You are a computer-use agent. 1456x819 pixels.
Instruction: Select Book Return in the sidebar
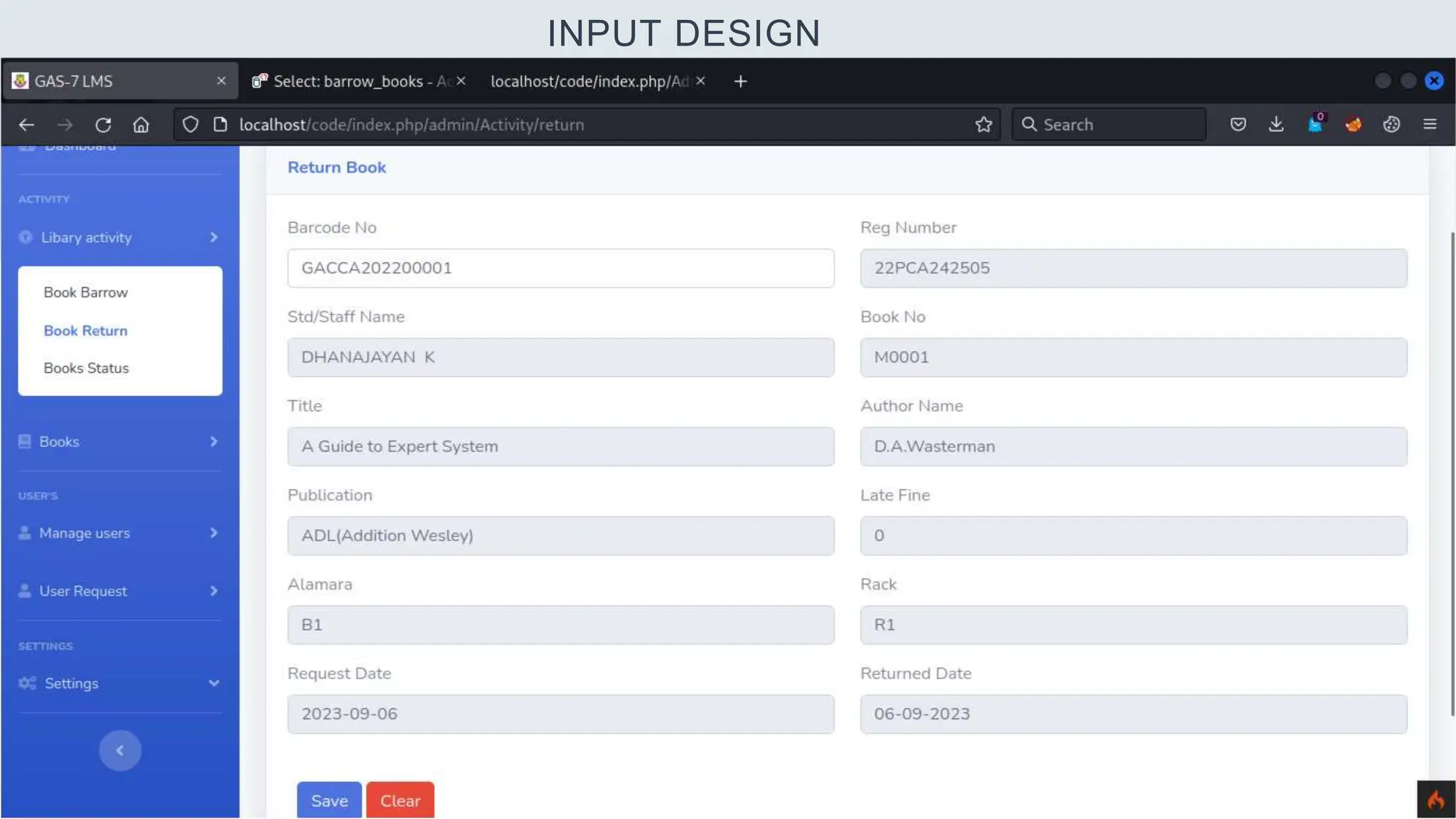click(x=85, y=331)
